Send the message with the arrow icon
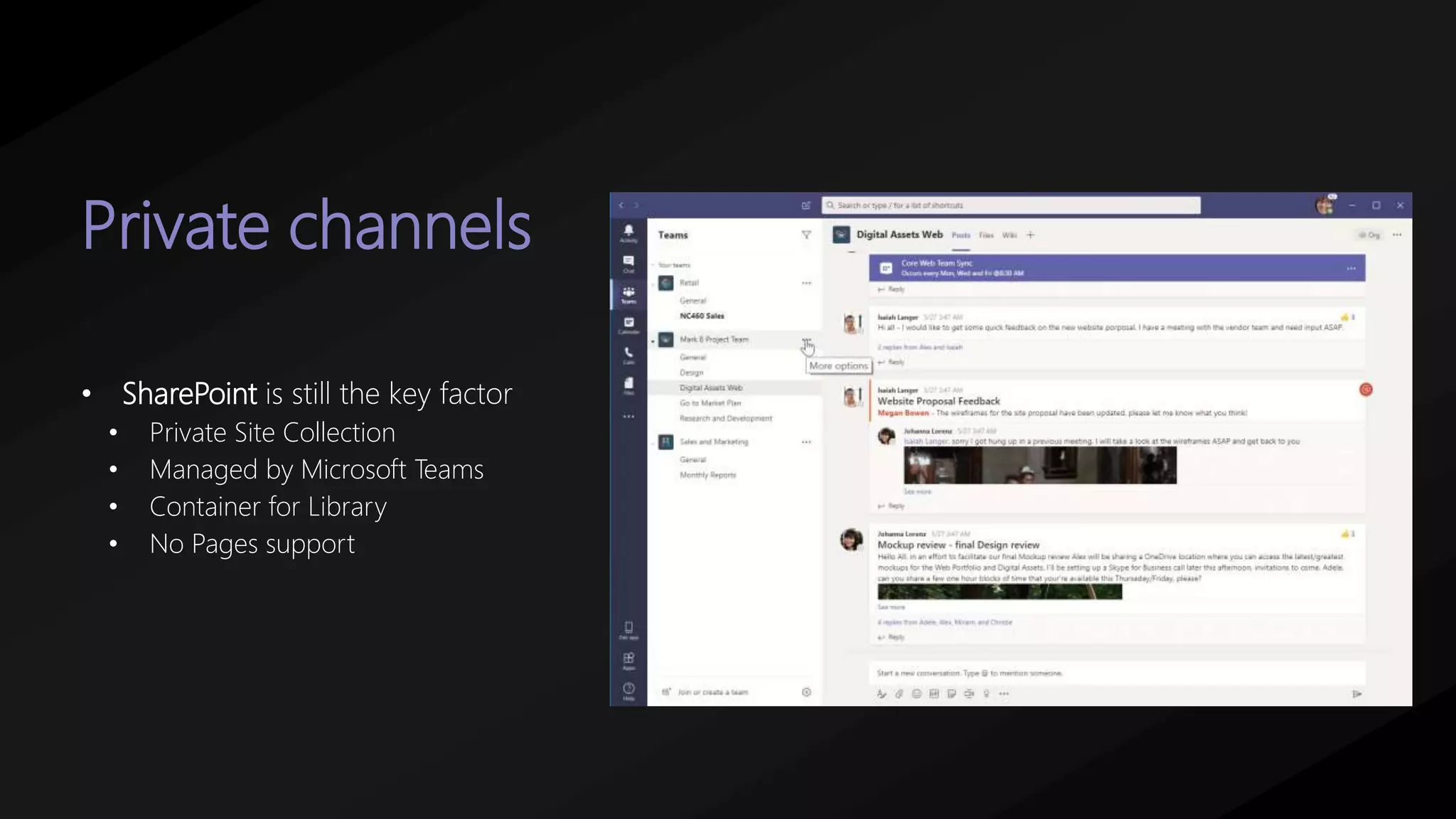This screenshot has width=1456, height=819. [1356, 694]
